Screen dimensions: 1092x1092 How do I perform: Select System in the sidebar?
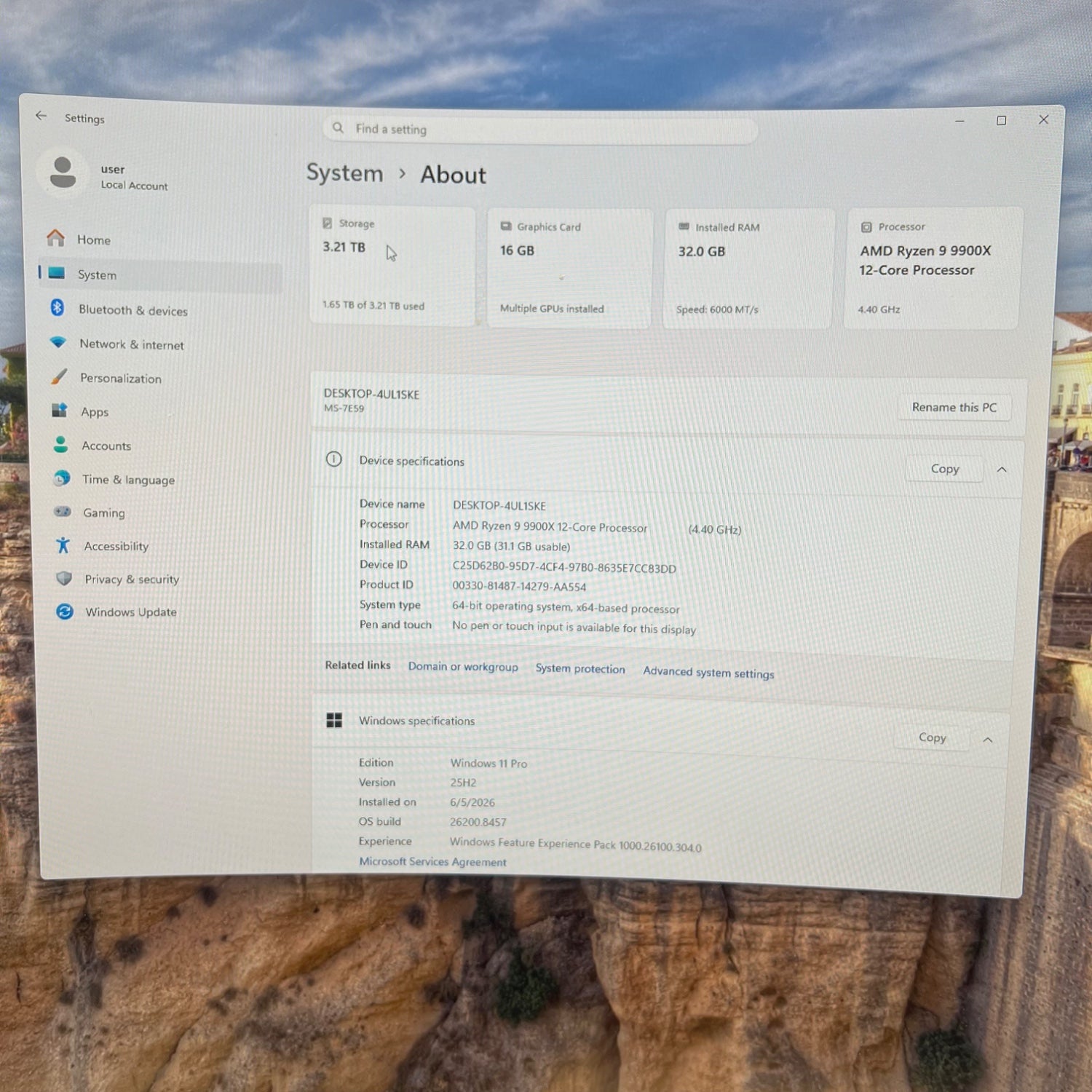[160, 274]
